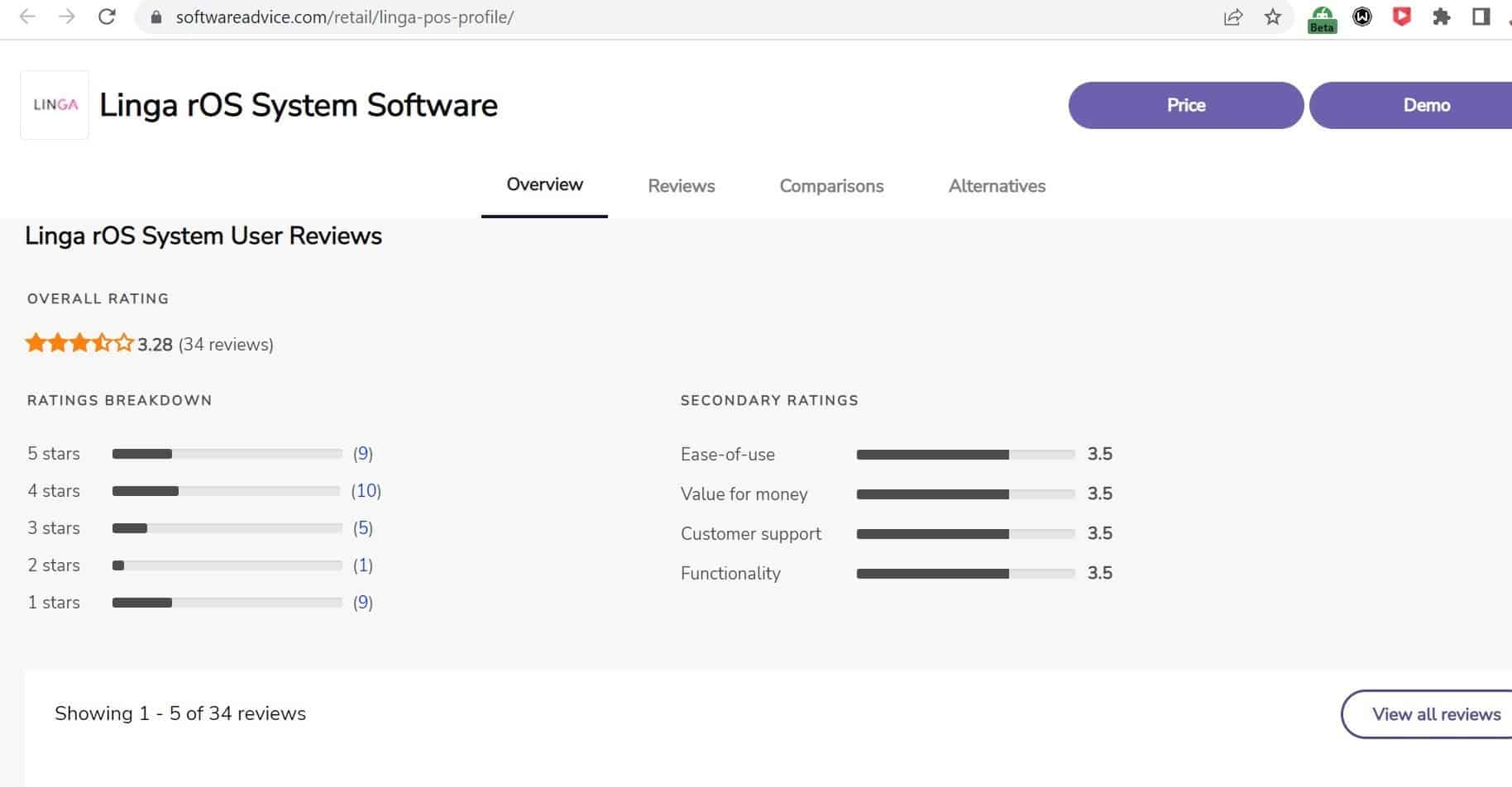Click the Linga logo thumbnail
This screenshot has width=1512, height=787.
(55, 105)
